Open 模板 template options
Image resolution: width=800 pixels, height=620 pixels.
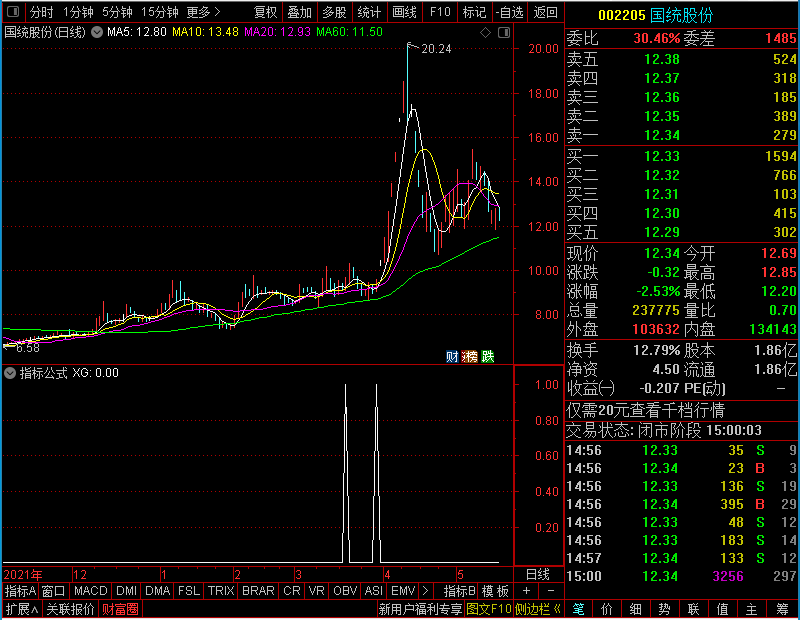point(495,591)
